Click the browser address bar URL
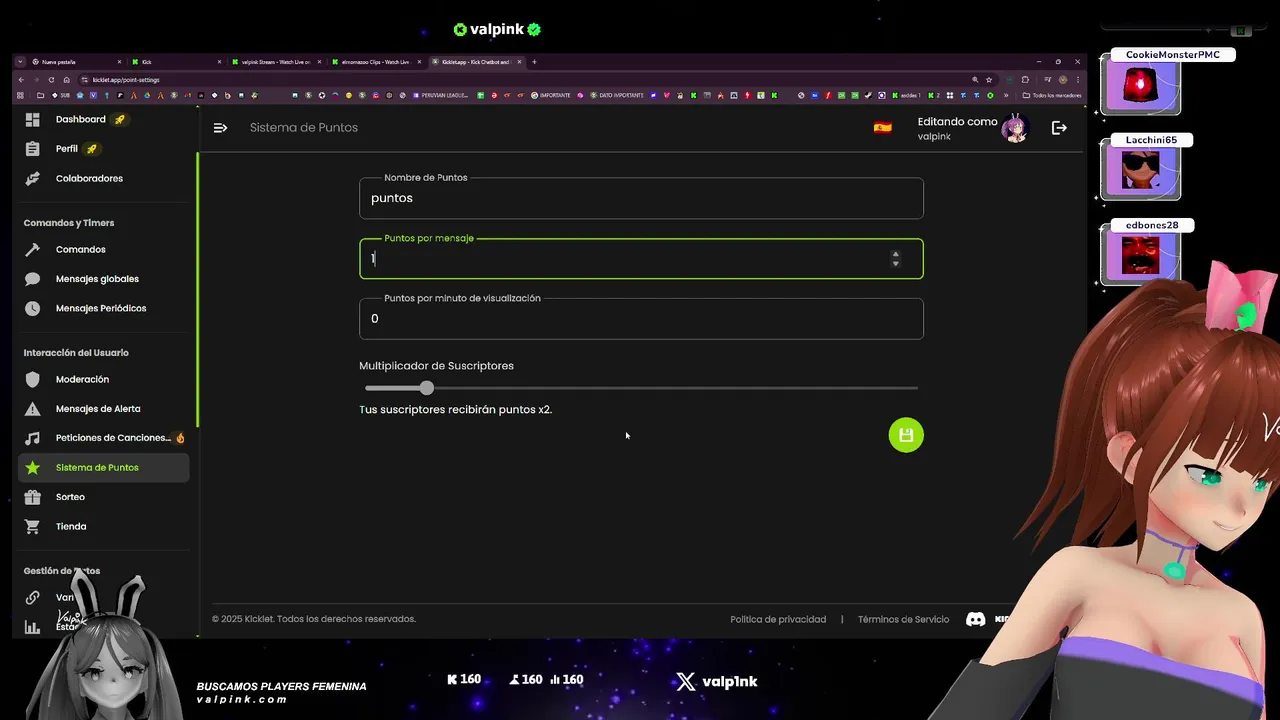 point(126,80)
